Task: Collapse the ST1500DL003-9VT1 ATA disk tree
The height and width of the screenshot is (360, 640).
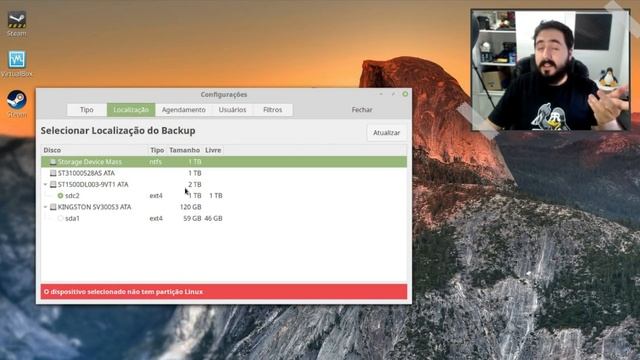Action: (x=45, y=184)
